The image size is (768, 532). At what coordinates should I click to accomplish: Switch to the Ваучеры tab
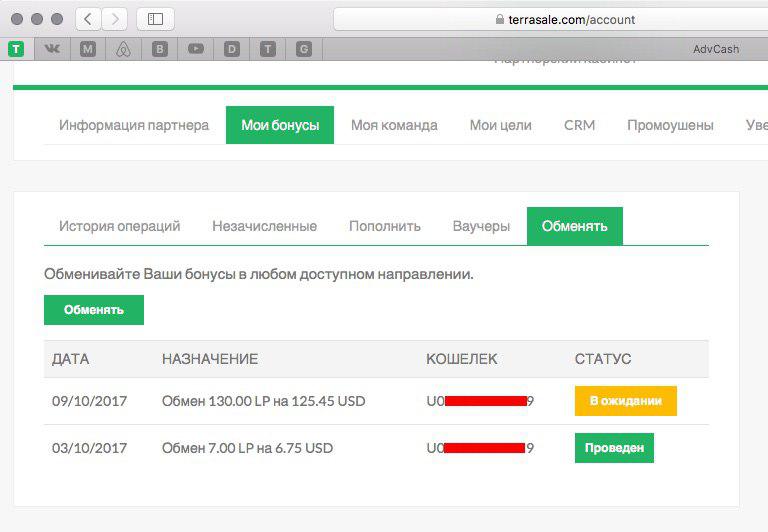tap(481, 226)
